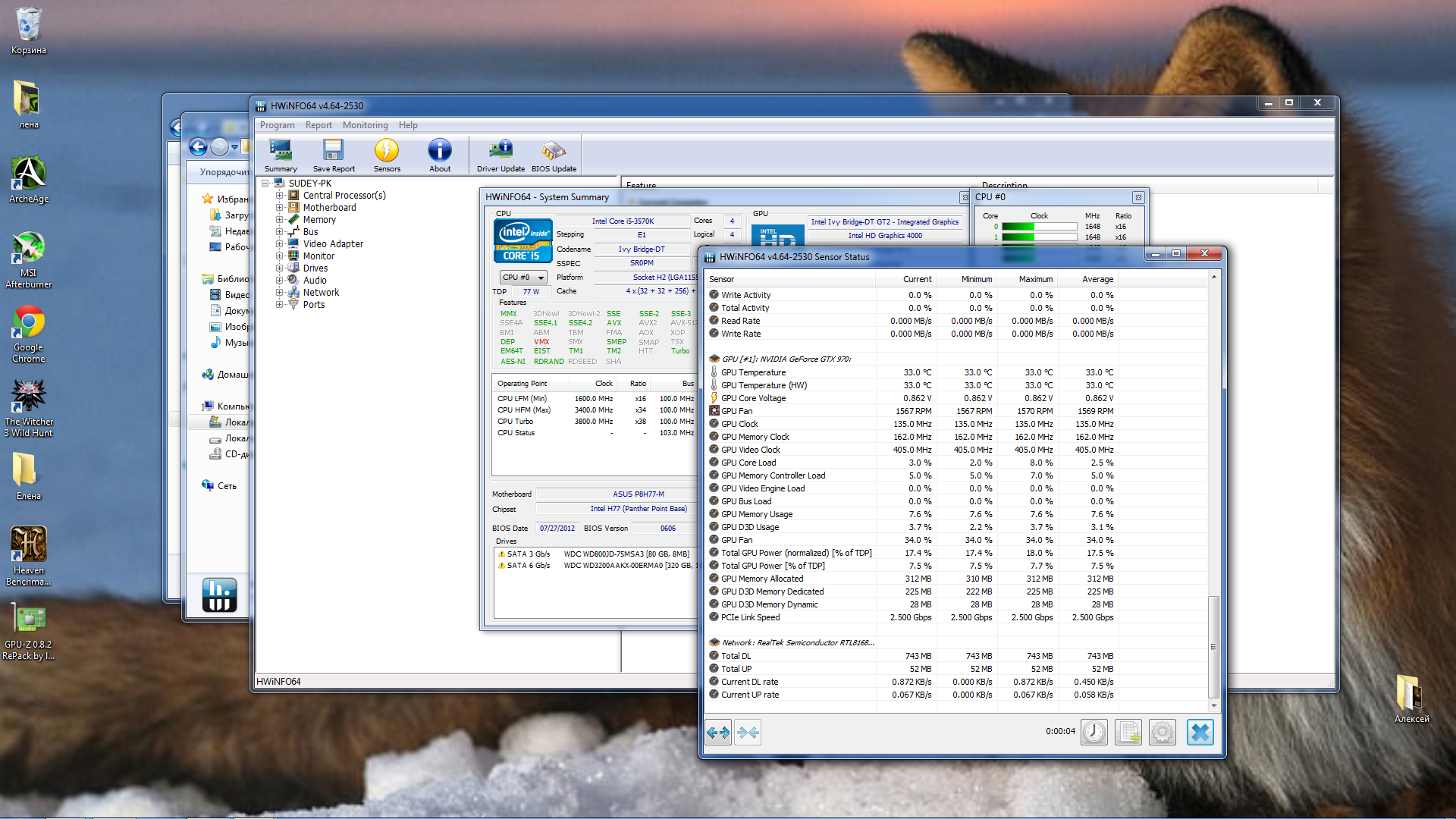
Task: Reset sensor clock timer button
Action: click(1094, 732)
